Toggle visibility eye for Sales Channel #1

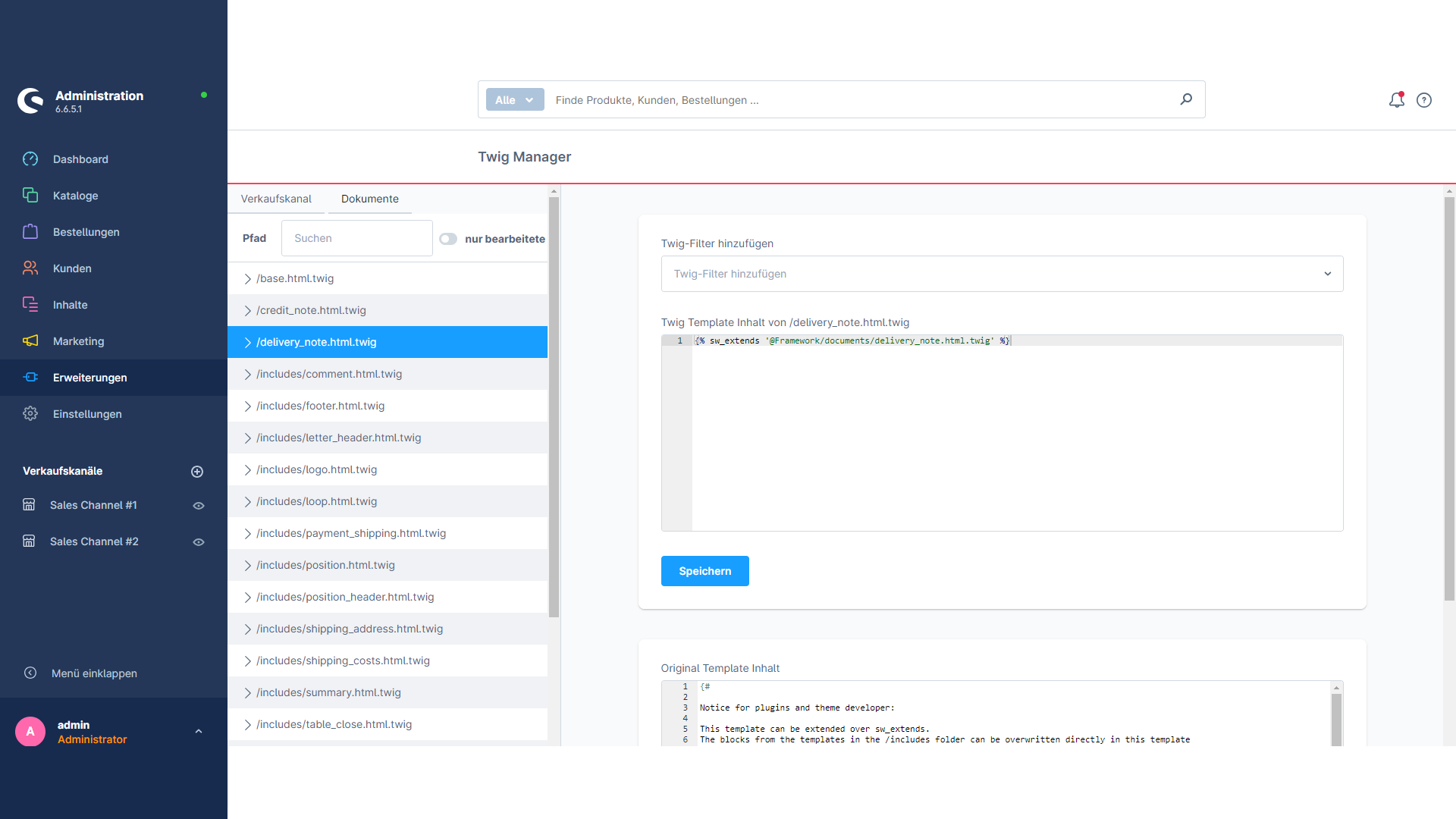tap(199, 506)
